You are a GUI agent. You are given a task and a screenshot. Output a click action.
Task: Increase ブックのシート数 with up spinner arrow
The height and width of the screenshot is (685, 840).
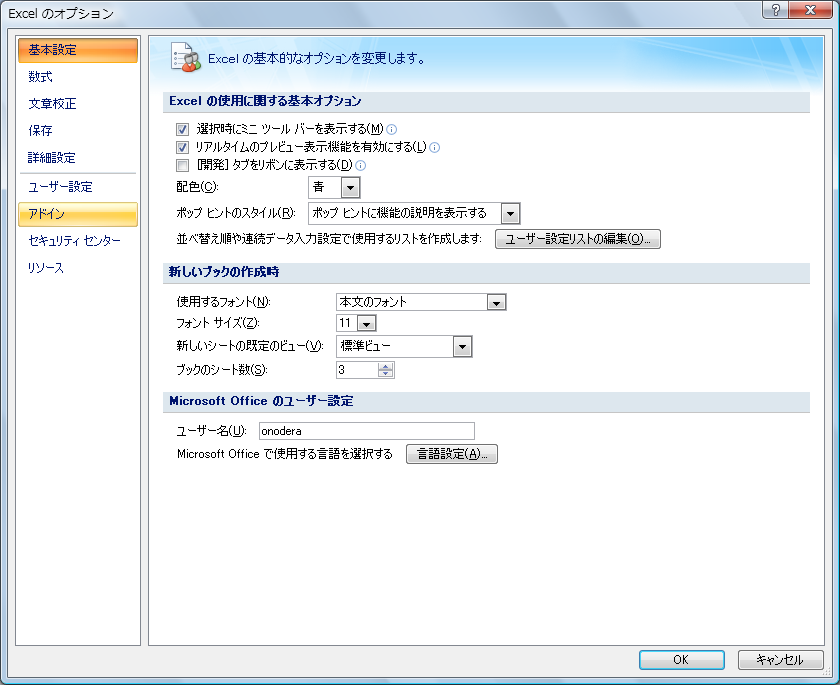point(386,366)
